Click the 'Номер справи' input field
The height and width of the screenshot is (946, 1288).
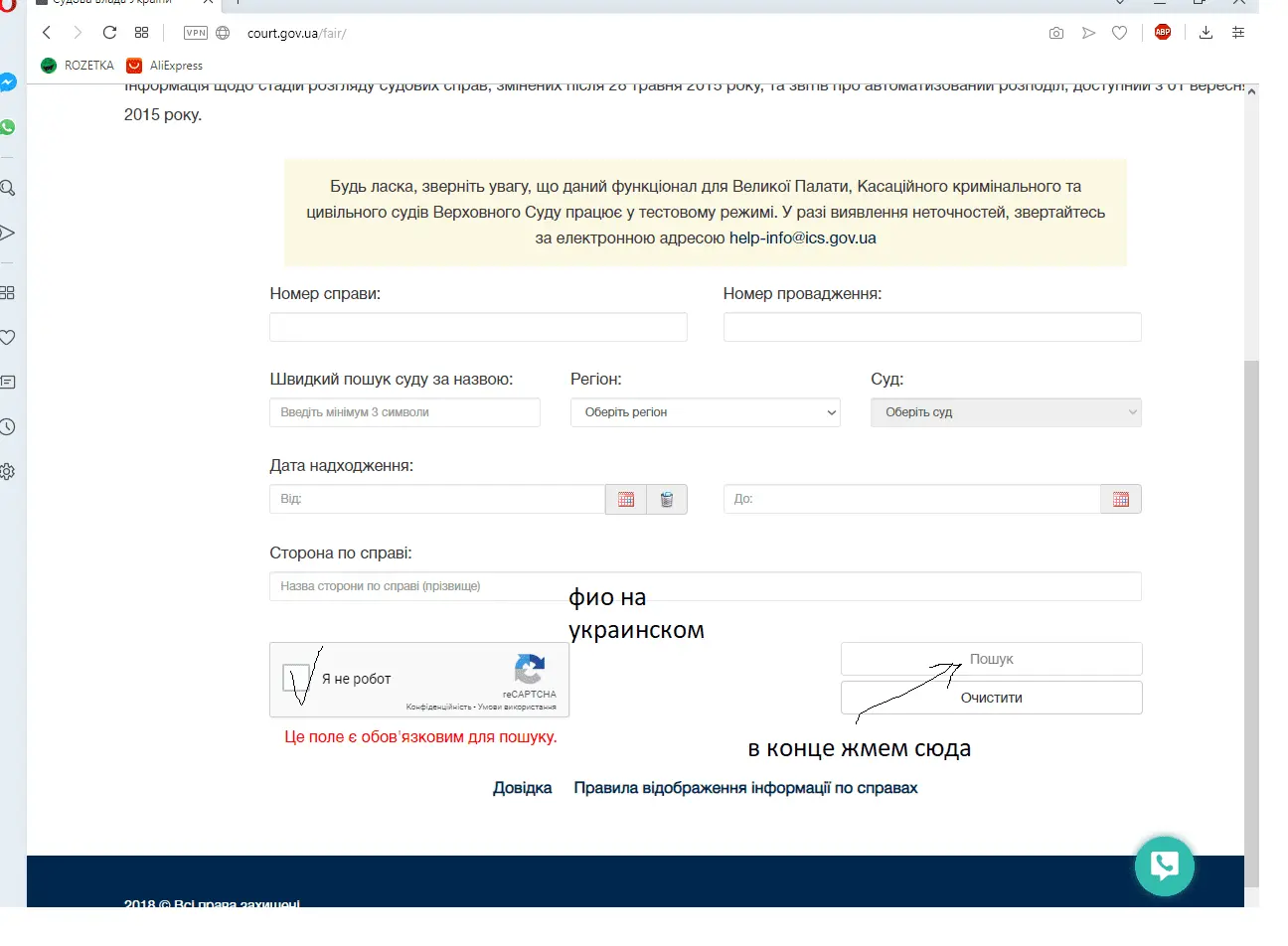tap(478, 327)
